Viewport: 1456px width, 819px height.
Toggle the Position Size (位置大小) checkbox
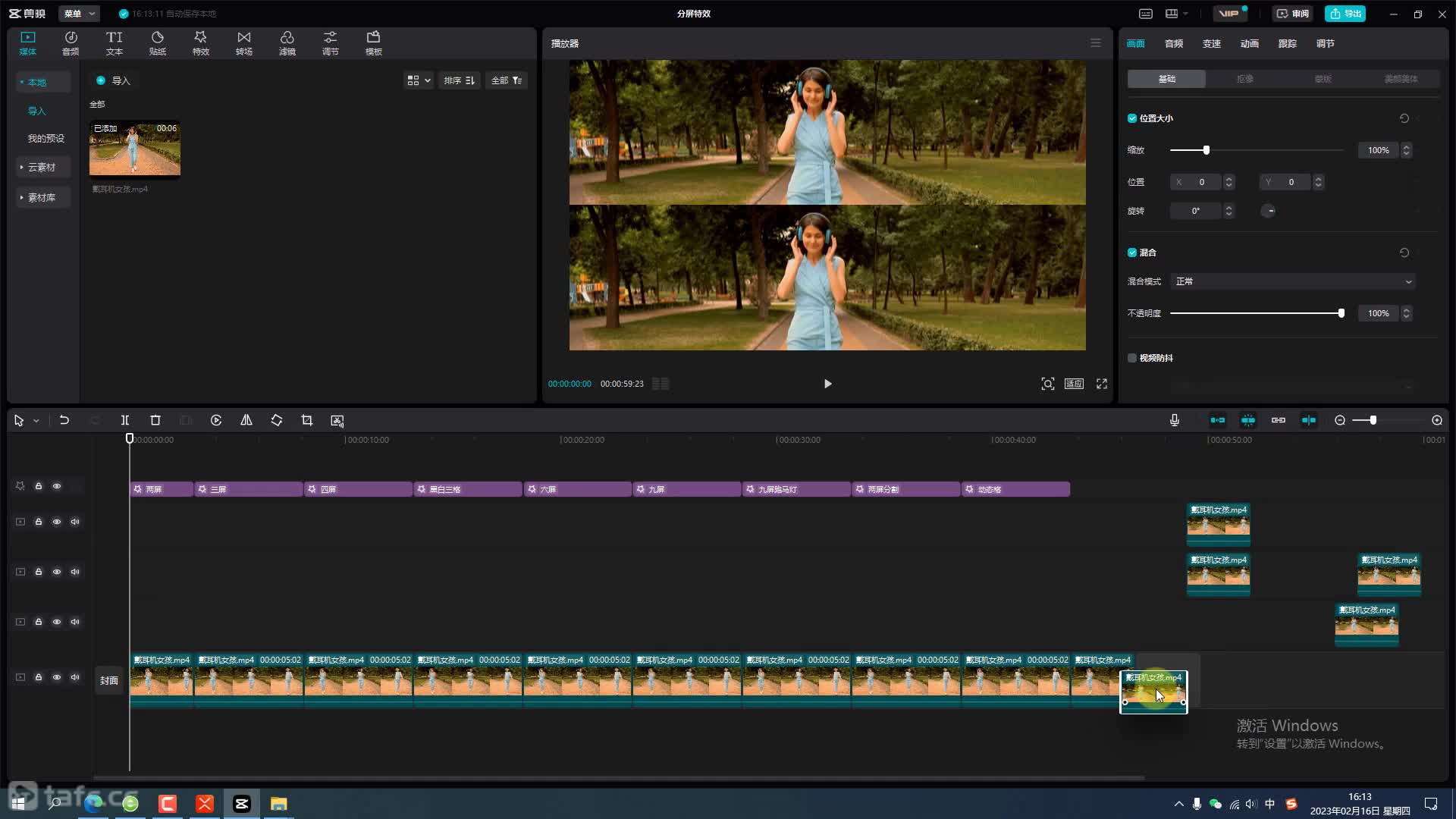1132,118
